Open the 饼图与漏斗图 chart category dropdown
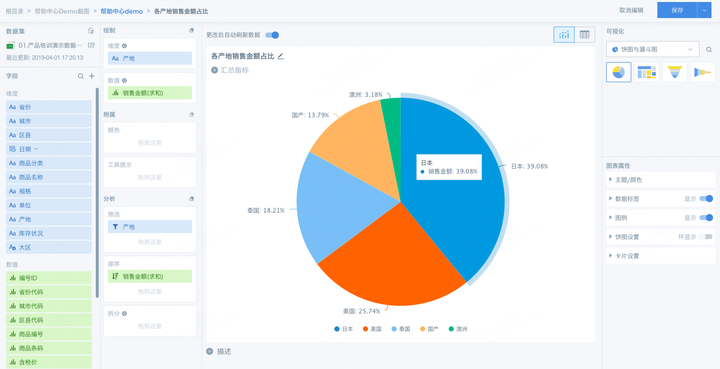Screen dimensions: 720x369 tap(652, 49)
